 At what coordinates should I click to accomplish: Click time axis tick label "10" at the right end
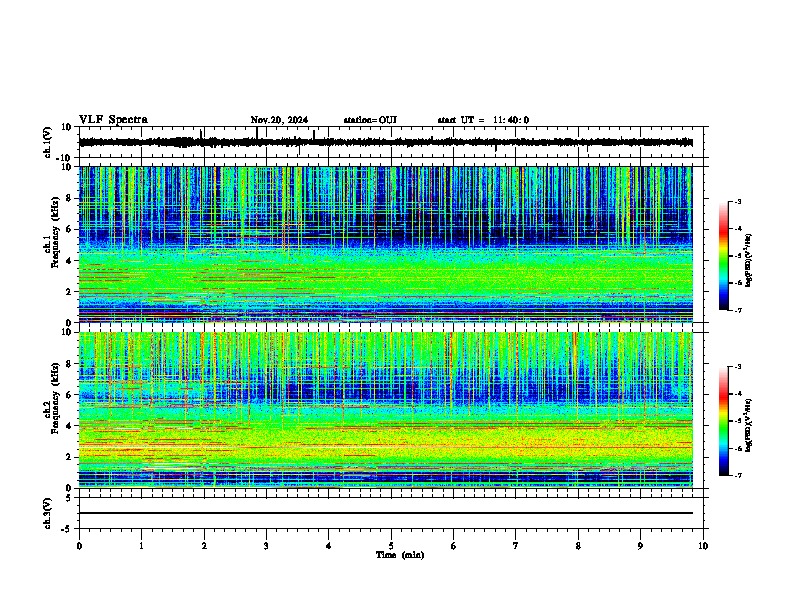[x=703, y=546]
